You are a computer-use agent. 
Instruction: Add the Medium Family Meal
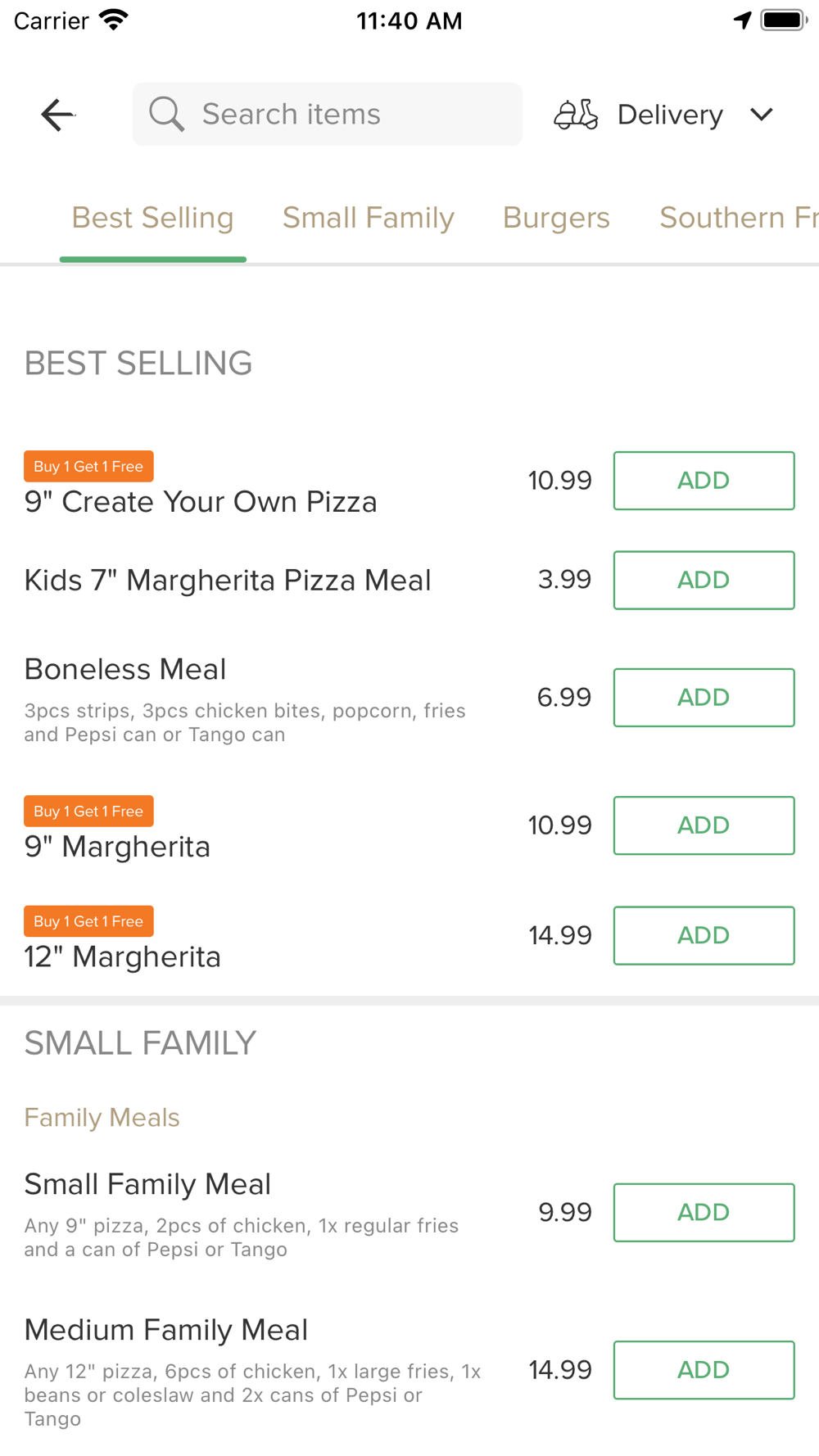point(704,1370)
